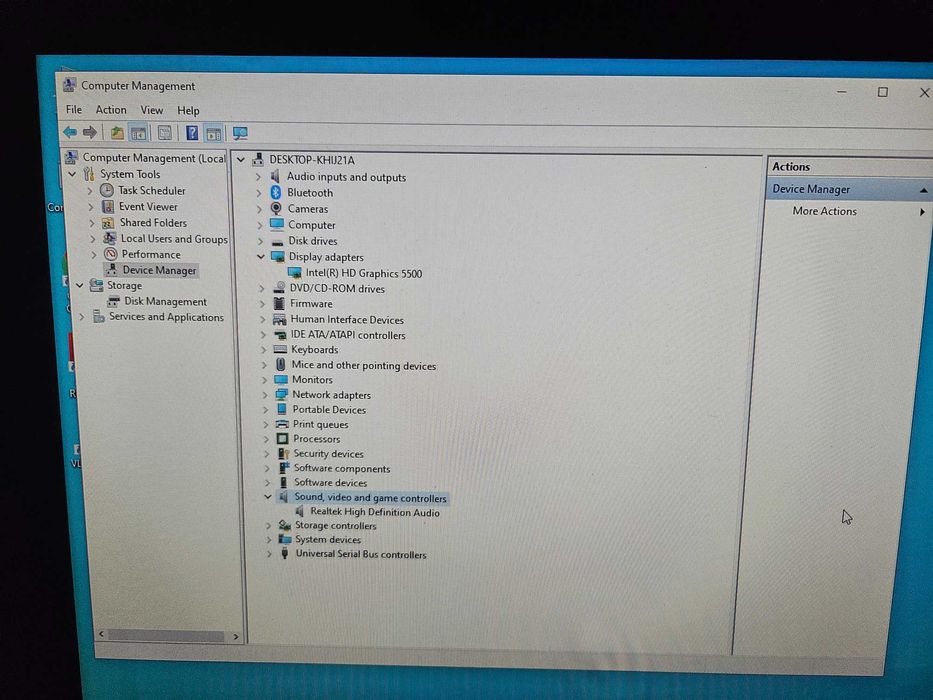Open the File menu
The height and width of the screenshot is (700, 933).
tap(74, 110)
